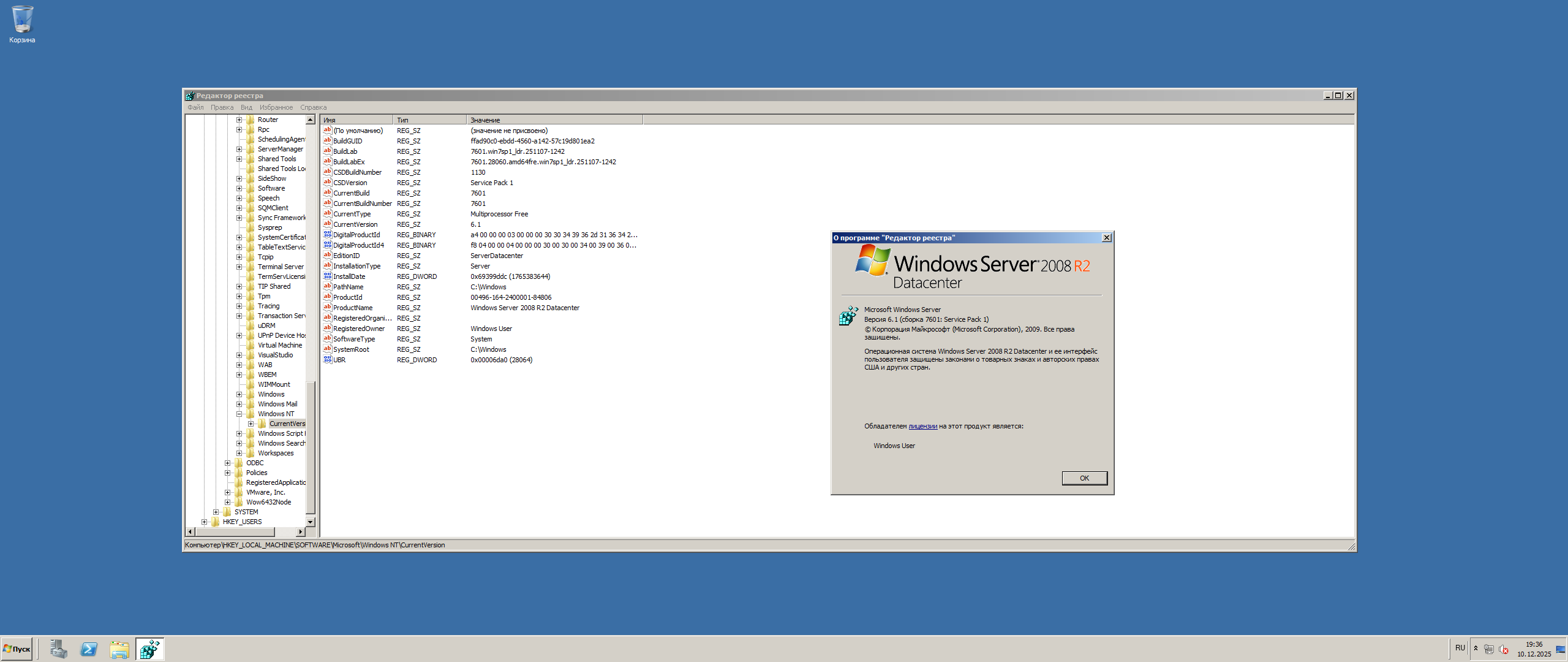Expand the HKEY_USERS hive
Viewport: 1568px width, 662px height.
[x=205, y=522]
